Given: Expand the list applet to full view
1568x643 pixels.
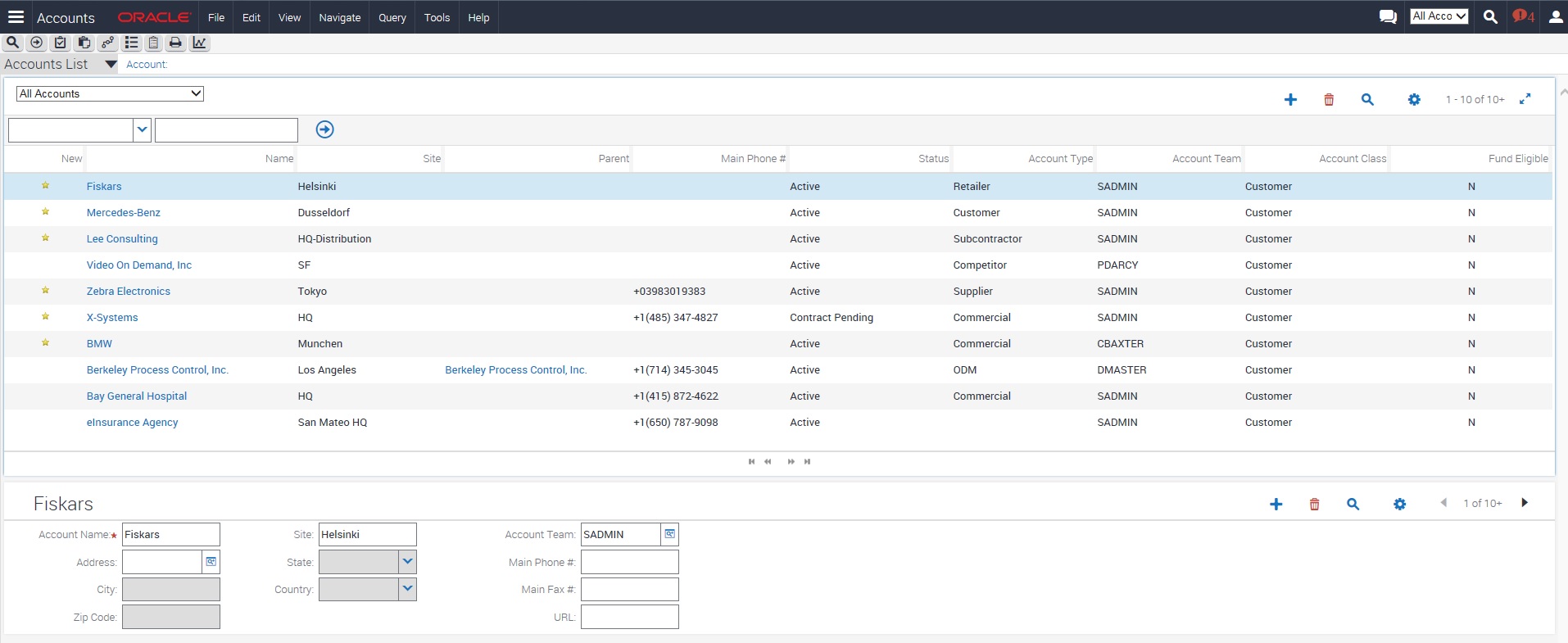Looking at the screenshot, I should [1525, 99].
